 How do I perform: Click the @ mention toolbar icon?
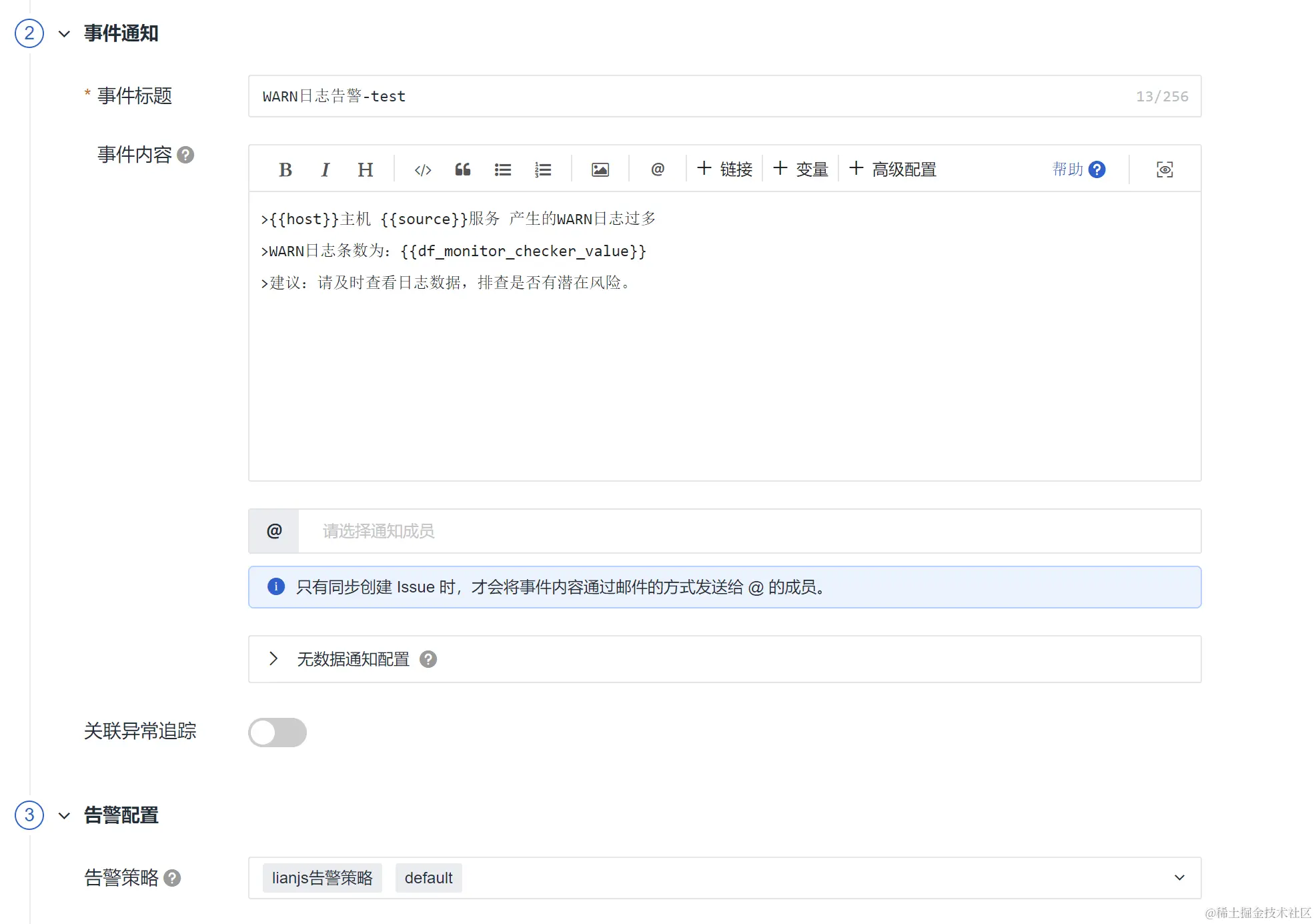[658, 169]
